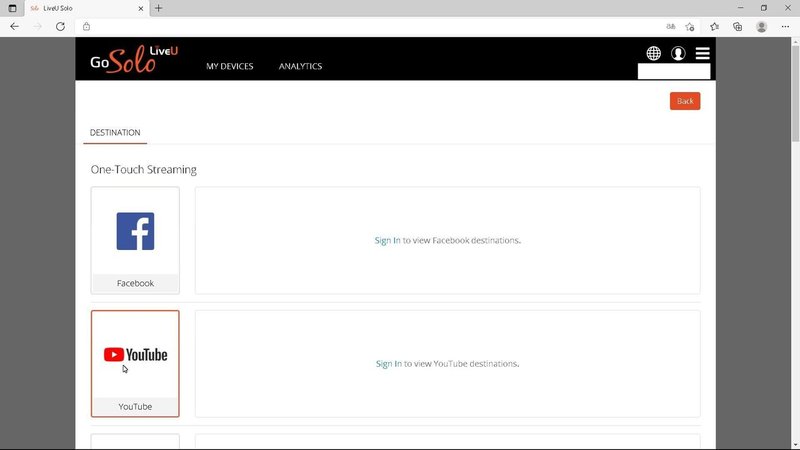Open the hamburger menu icon
The image size is (800, 450).
pos(703,53)
